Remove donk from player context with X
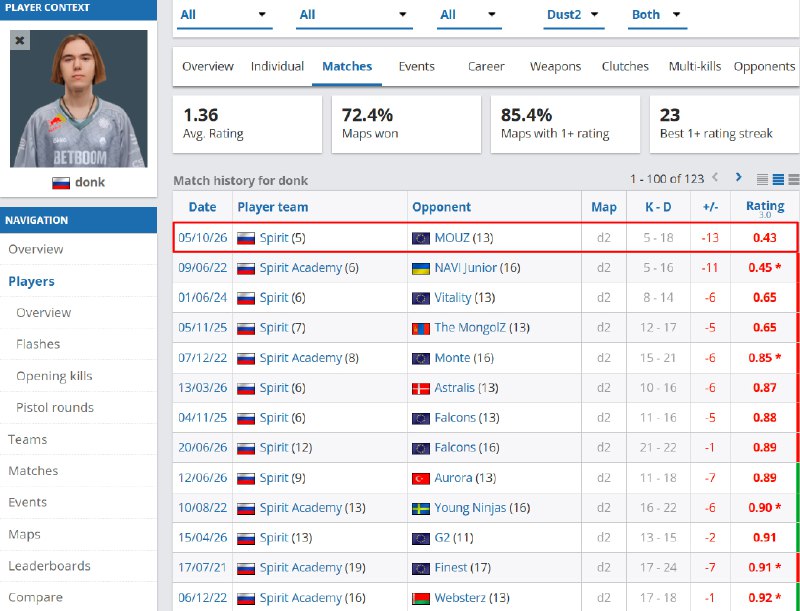The image size is (800, 611). click(20, 40)
